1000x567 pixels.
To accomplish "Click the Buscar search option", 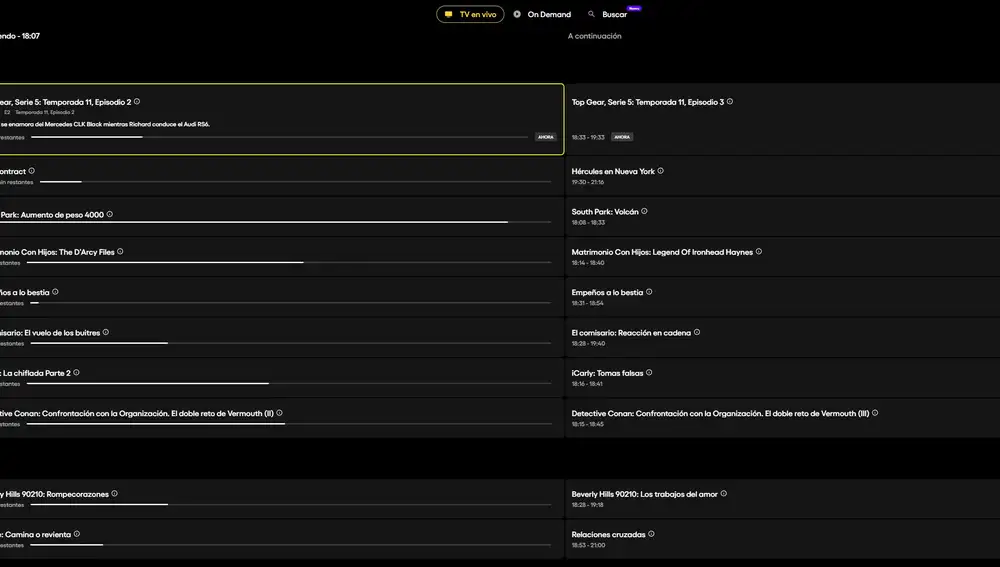I will click(614, 14).
